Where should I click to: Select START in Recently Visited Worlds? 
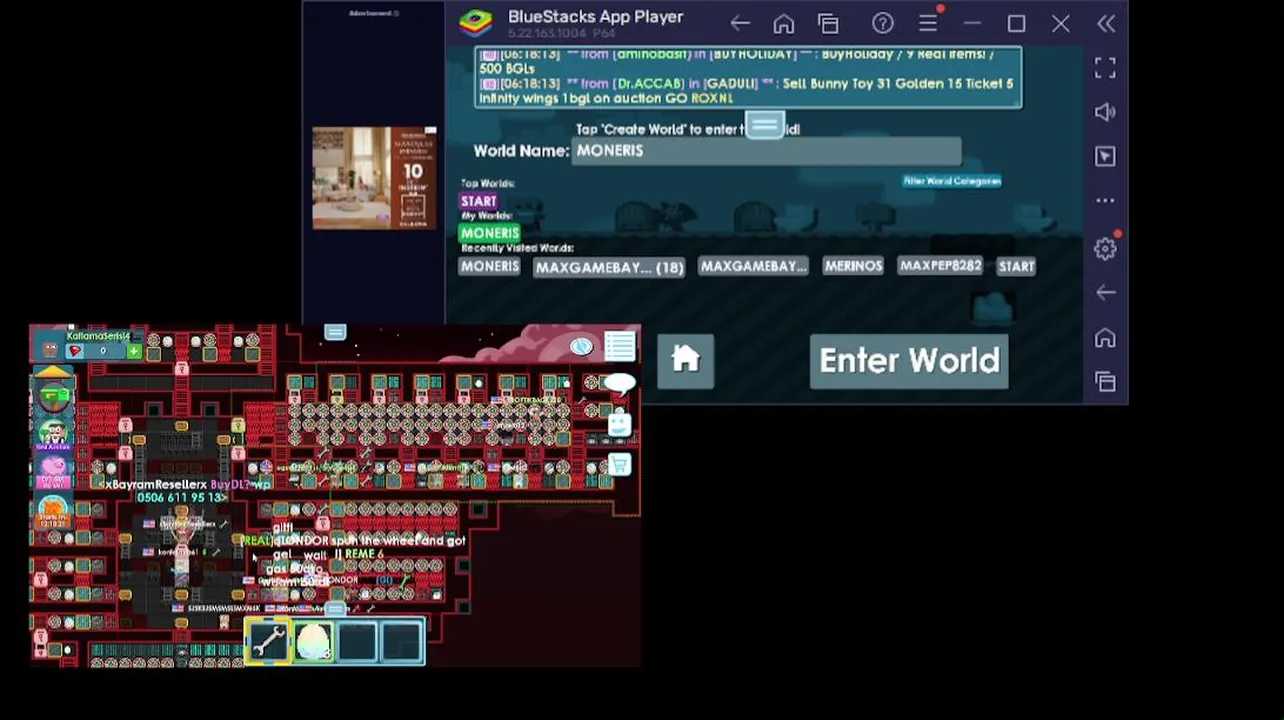(x=1016, y=266)
